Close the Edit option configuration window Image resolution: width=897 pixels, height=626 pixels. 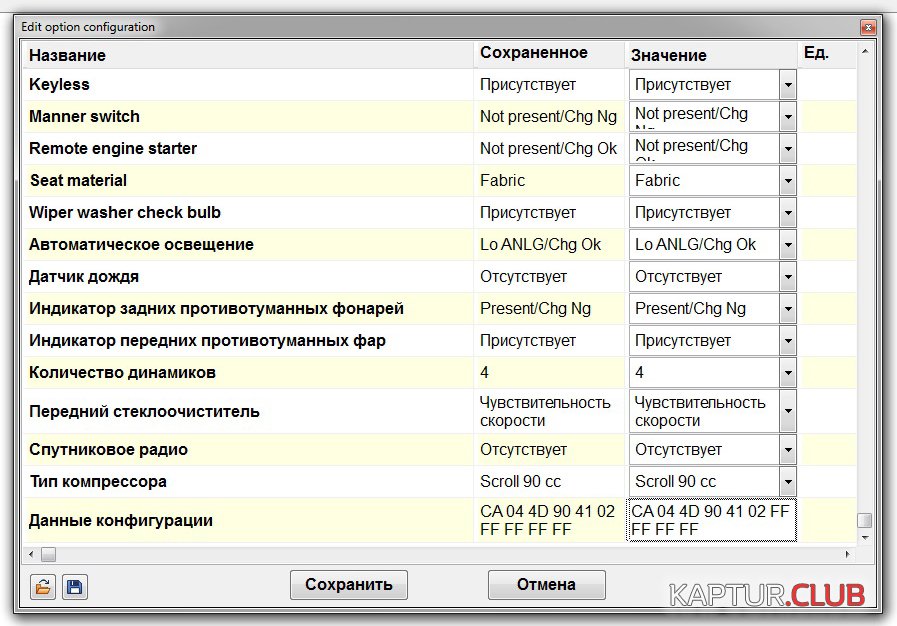pos(867,27)
